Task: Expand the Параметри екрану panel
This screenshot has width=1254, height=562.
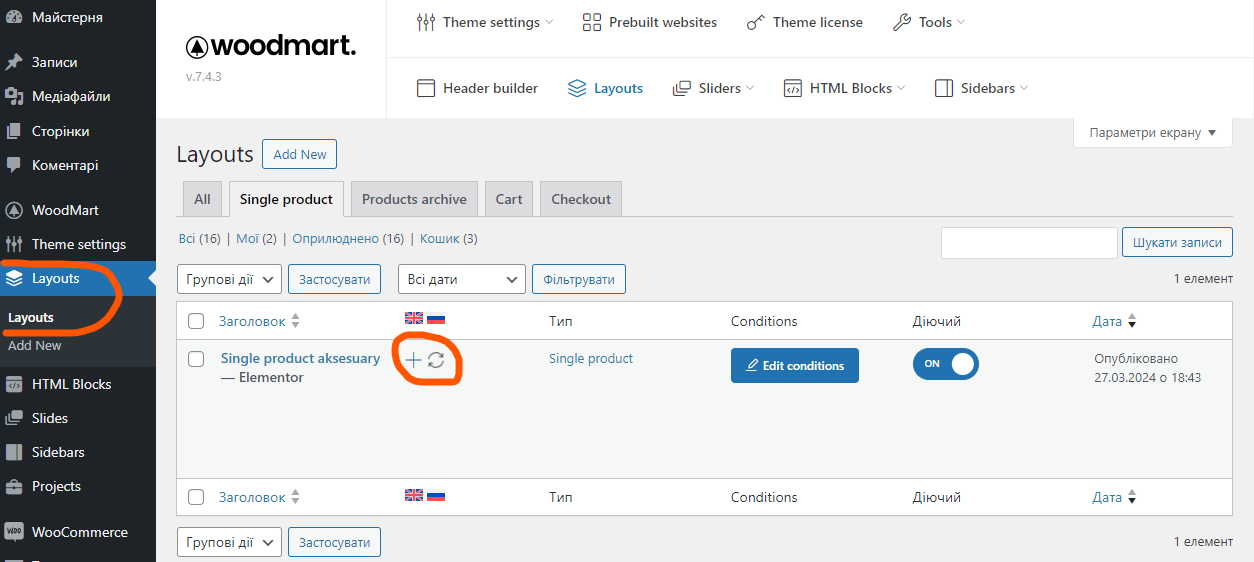Action: coord(1153,132)
